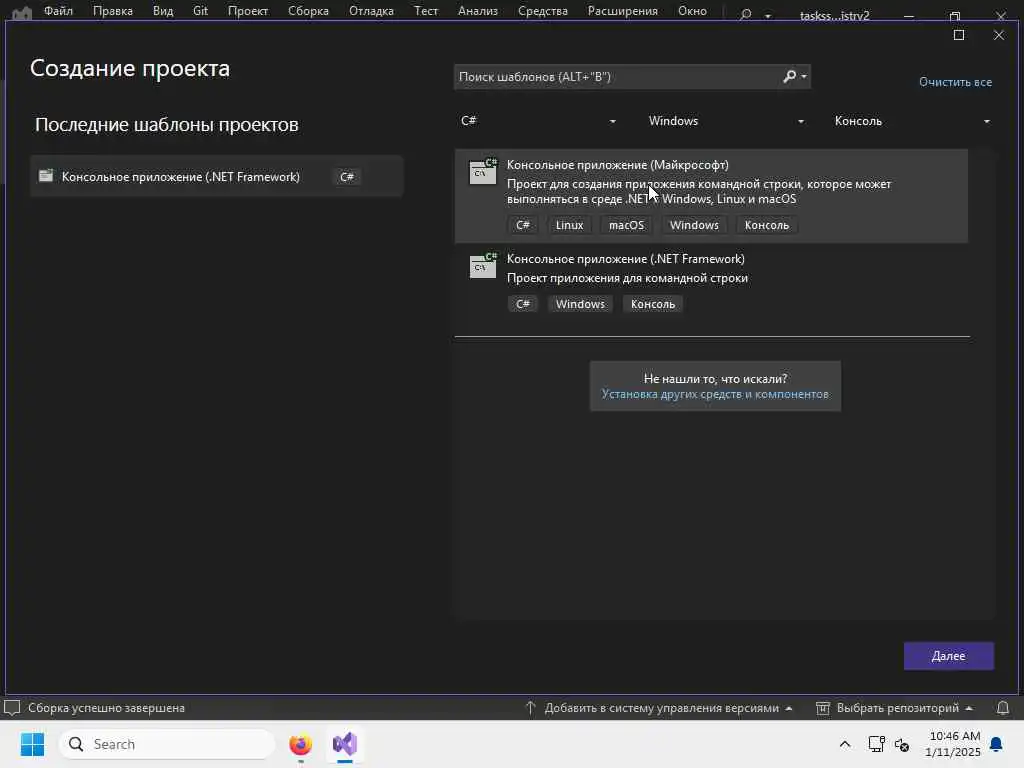Screen dimensions: 1024x768
Task: Expand the search box options arrow
Action: click(x=804, y=76)
